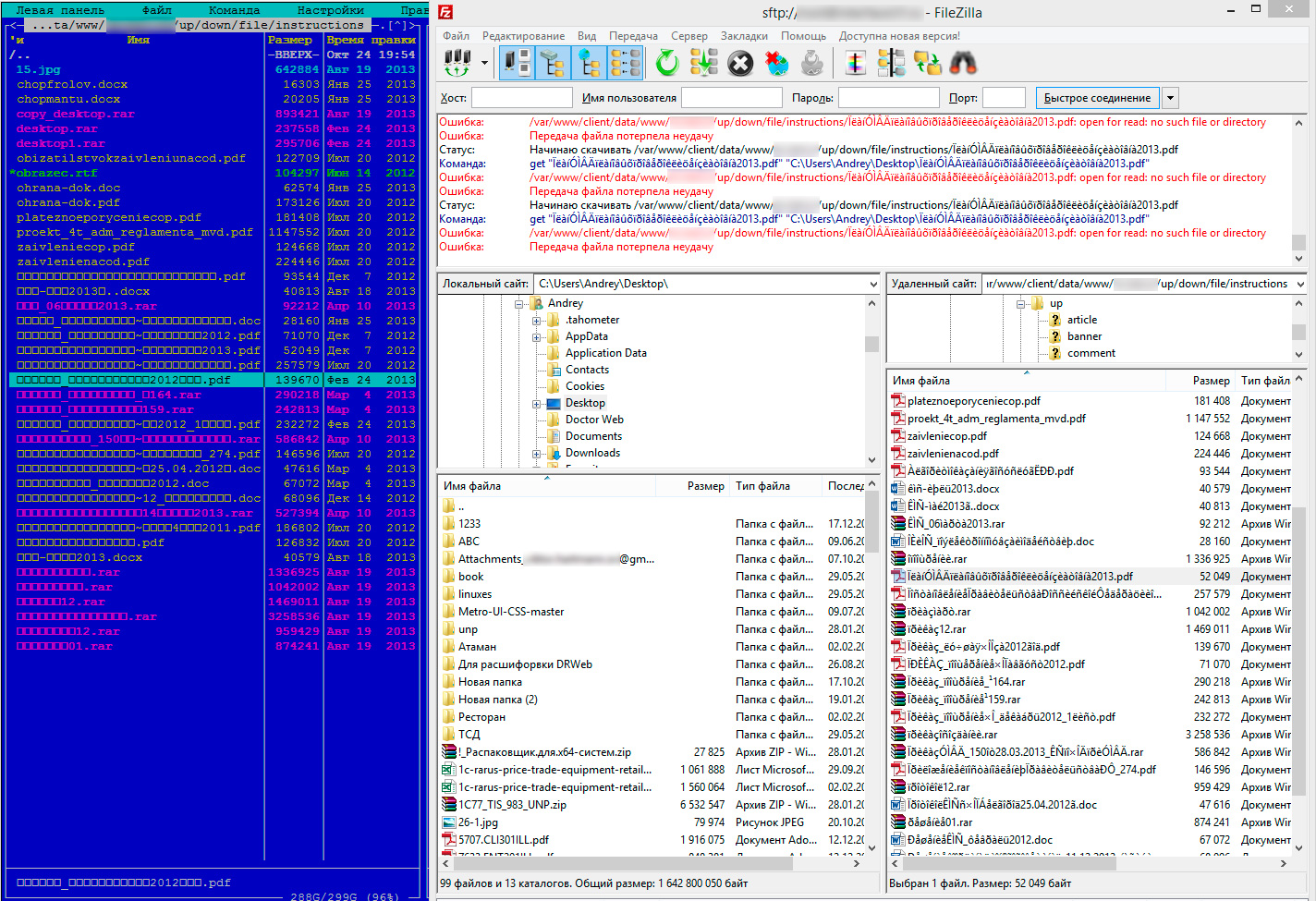
Task: Open the Закладки menu
Action: (744, 36)
